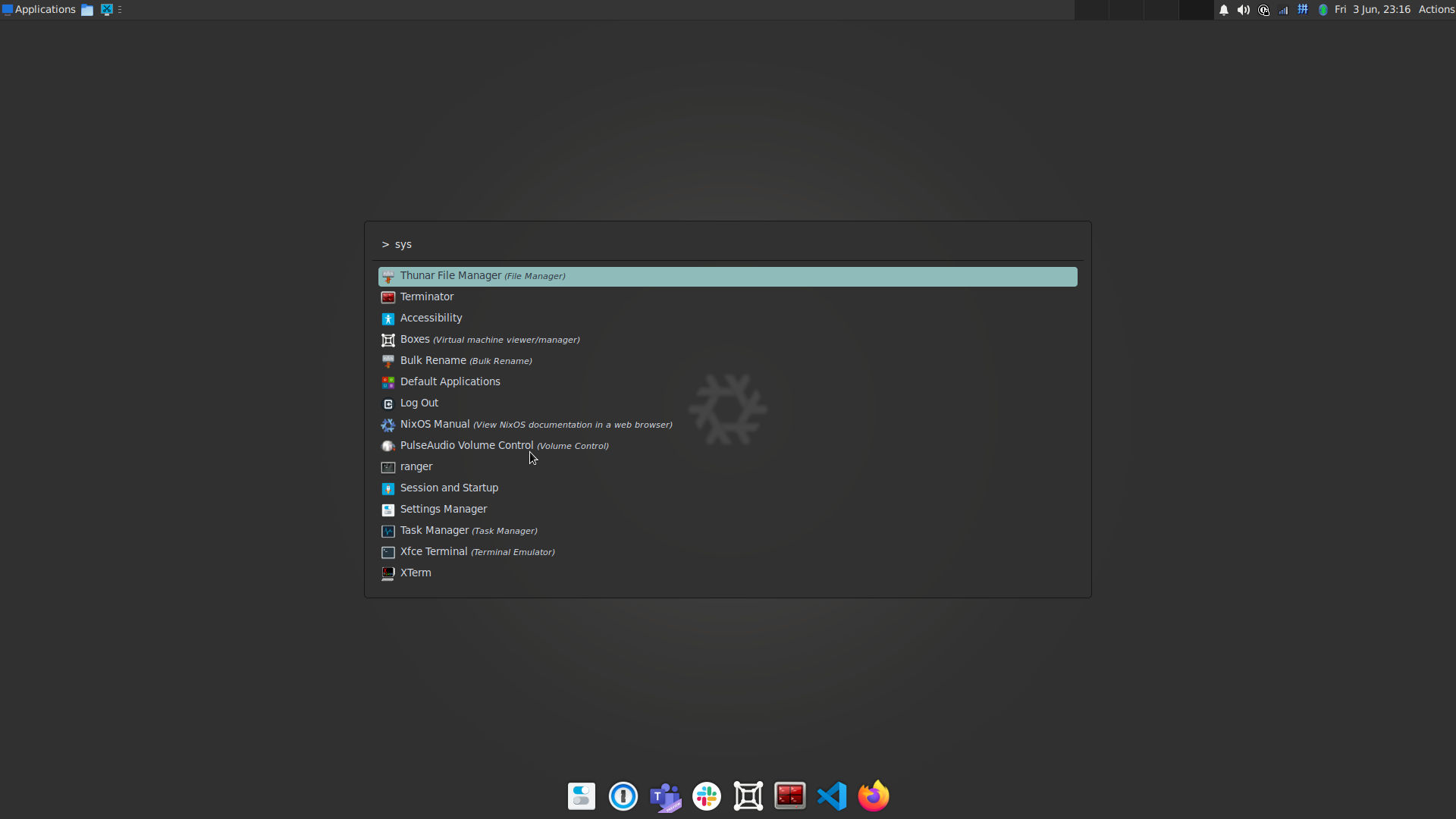Select Thunar File Manager entry
Screen dimensions: 1456x819
tap(450, 276)
